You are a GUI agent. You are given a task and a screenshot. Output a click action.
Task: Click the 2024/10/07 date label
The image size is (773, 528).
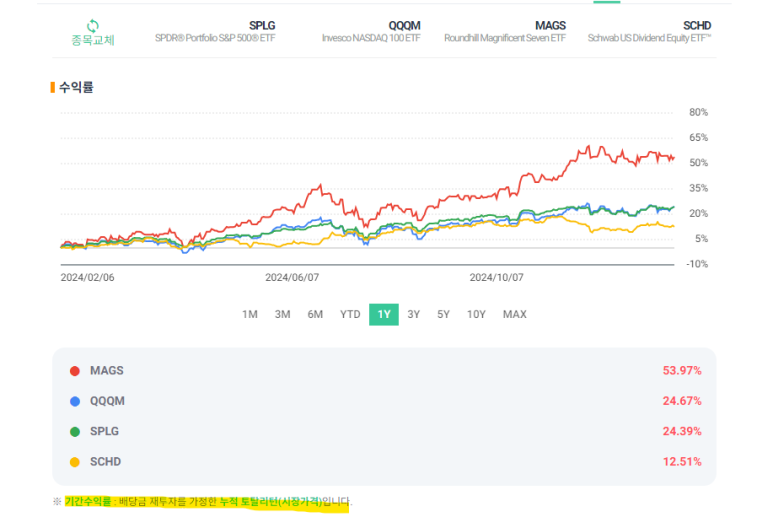coord(496,278)
